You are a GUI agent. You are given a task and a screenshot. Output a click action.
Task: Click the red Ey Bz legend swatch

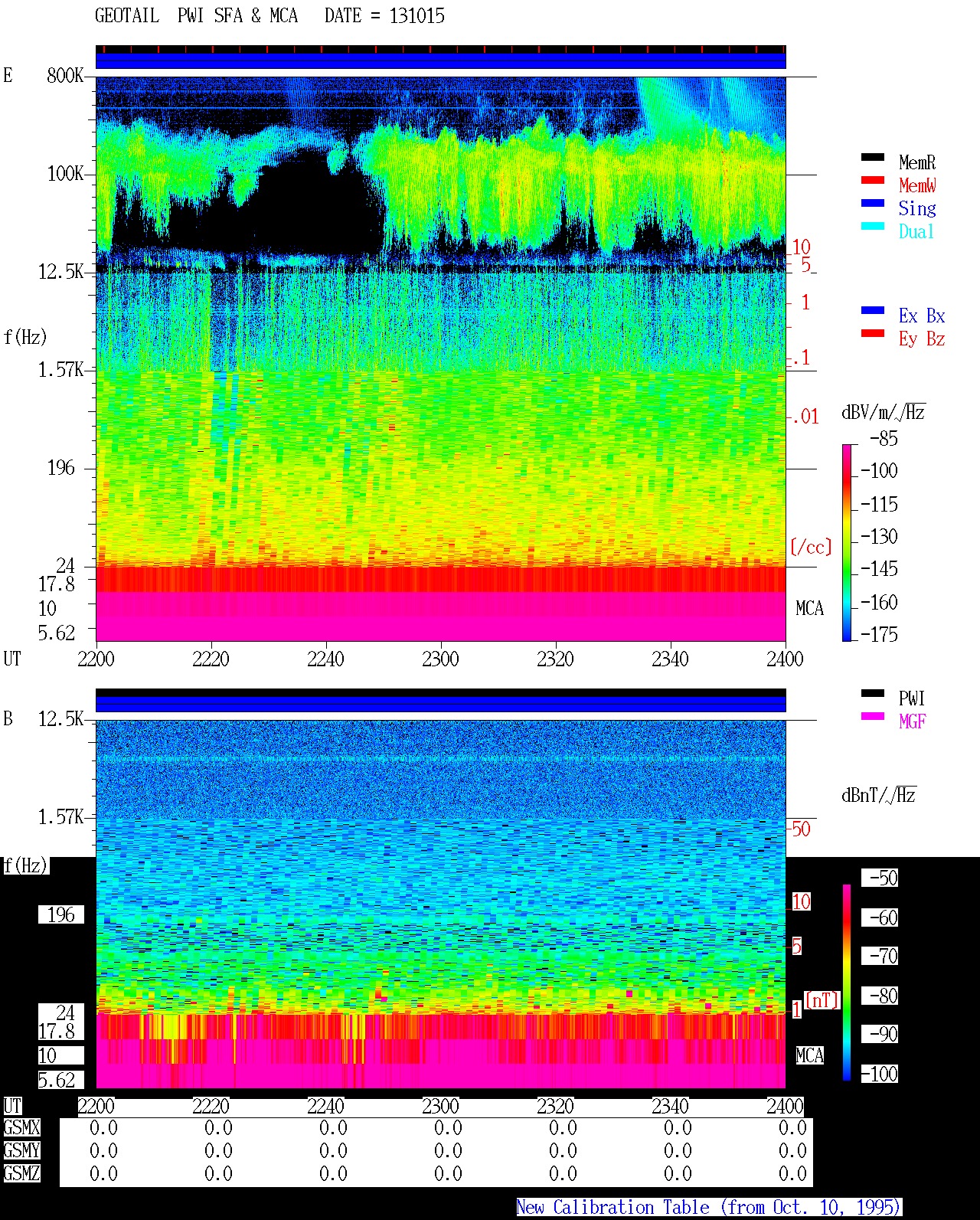(873, 333)
